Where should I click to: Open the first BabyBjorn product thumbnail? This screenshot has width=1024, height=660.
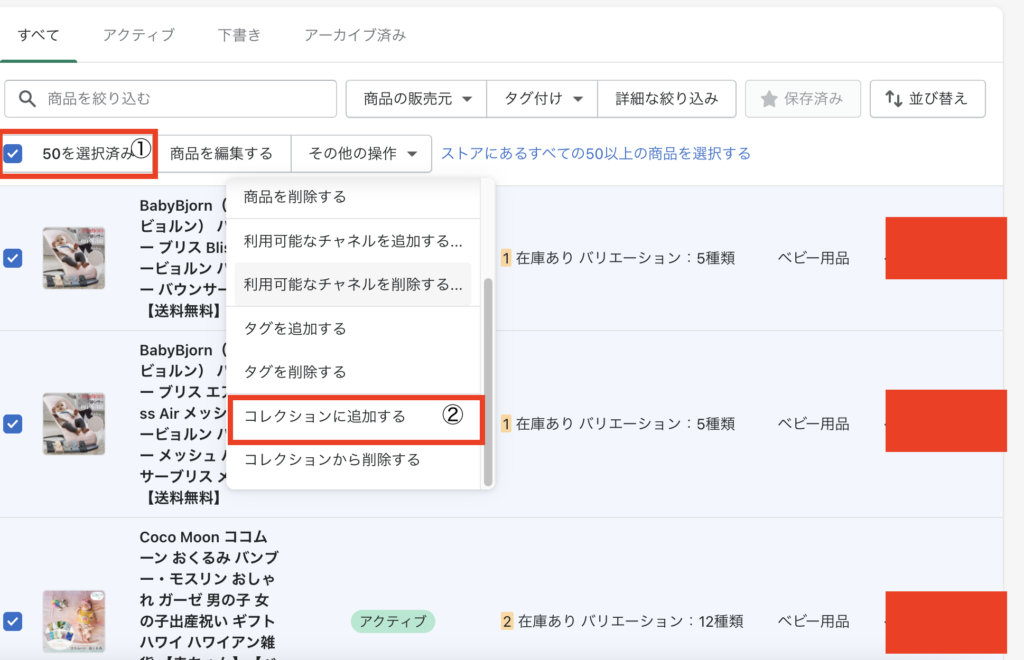click(x=73, y=258)
